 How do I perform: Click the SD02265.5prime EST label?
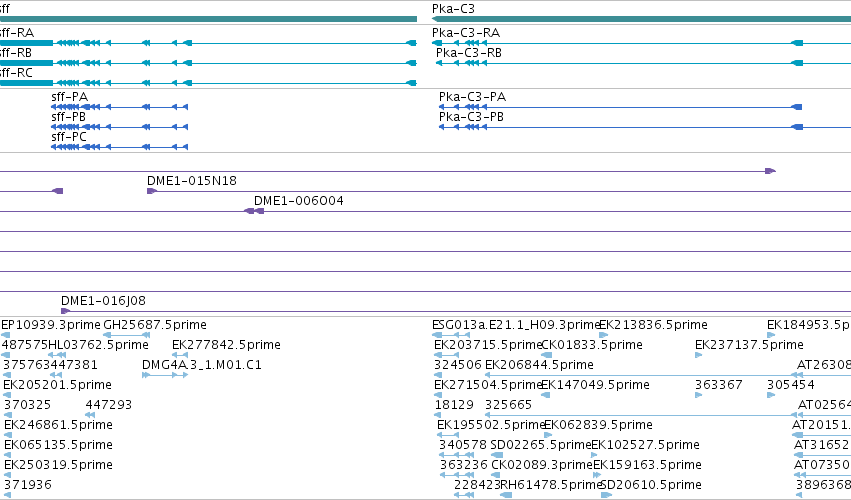click(x=541, y=445)
